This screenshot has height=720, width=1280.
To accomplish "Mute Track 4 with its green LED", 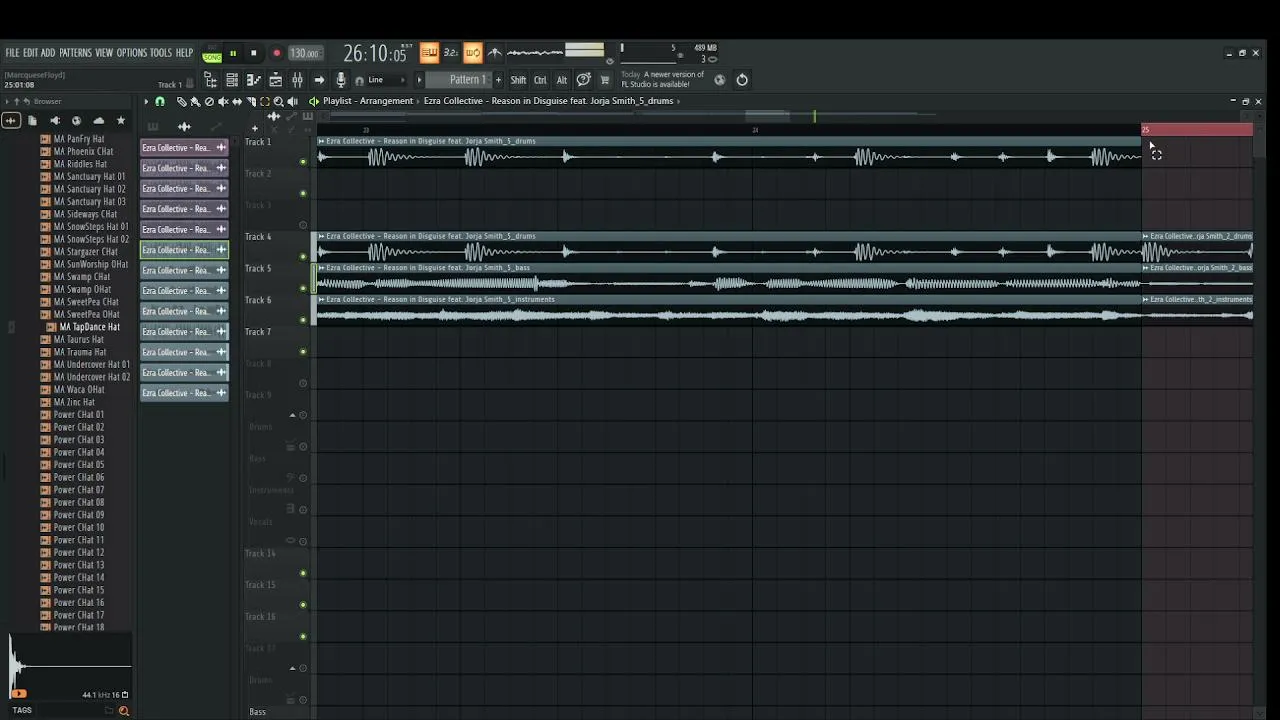I will [x=303, y=257].
